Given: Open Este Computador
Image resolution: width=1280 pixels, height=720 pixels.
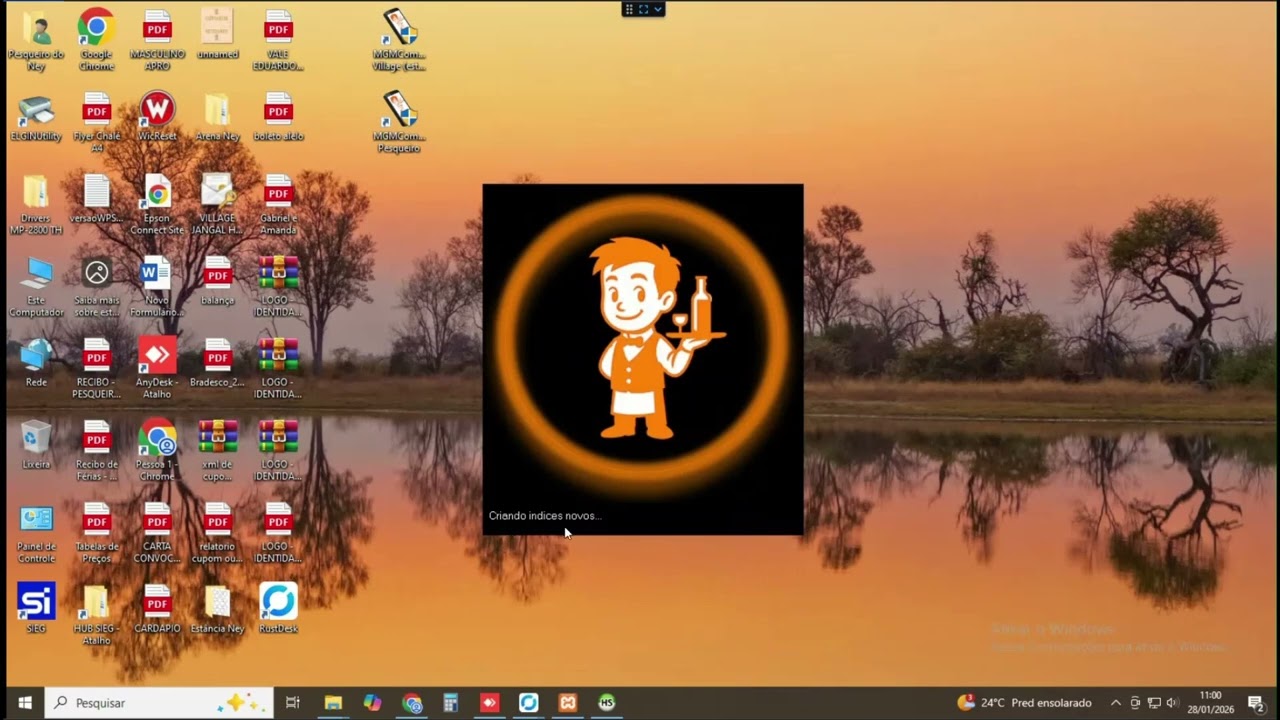Looking at the screenshot, I should 36,287.
